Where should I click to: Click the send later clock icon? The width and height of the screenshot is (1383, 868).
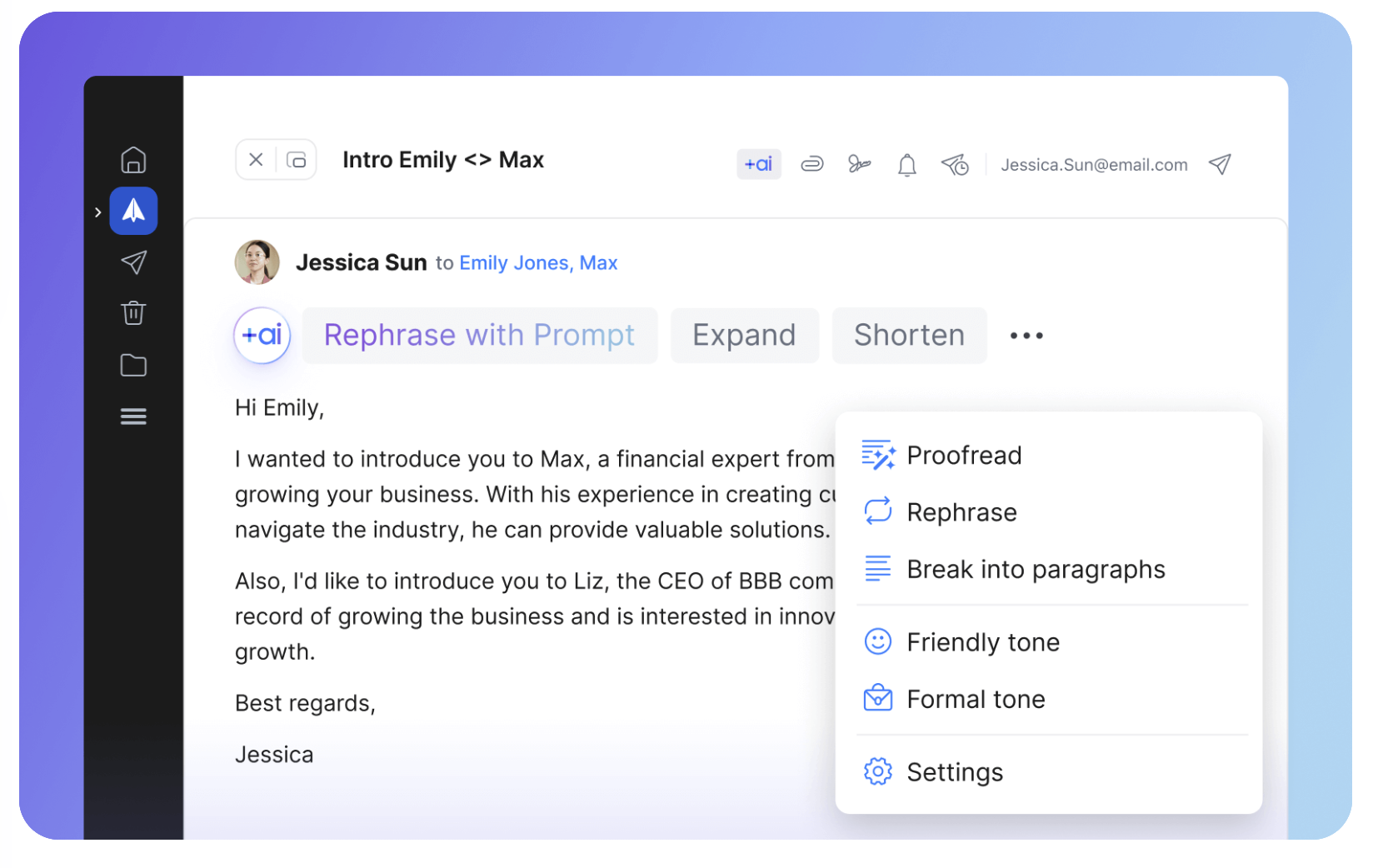tap(955, 165)
